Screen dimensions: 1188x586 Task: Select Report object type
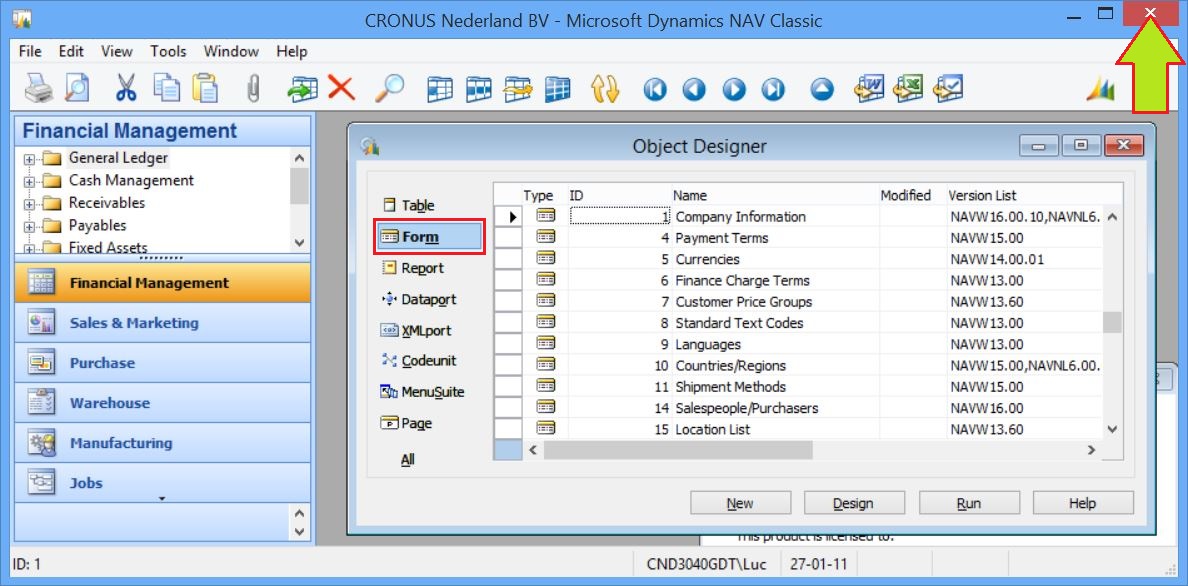coord(413,268)
